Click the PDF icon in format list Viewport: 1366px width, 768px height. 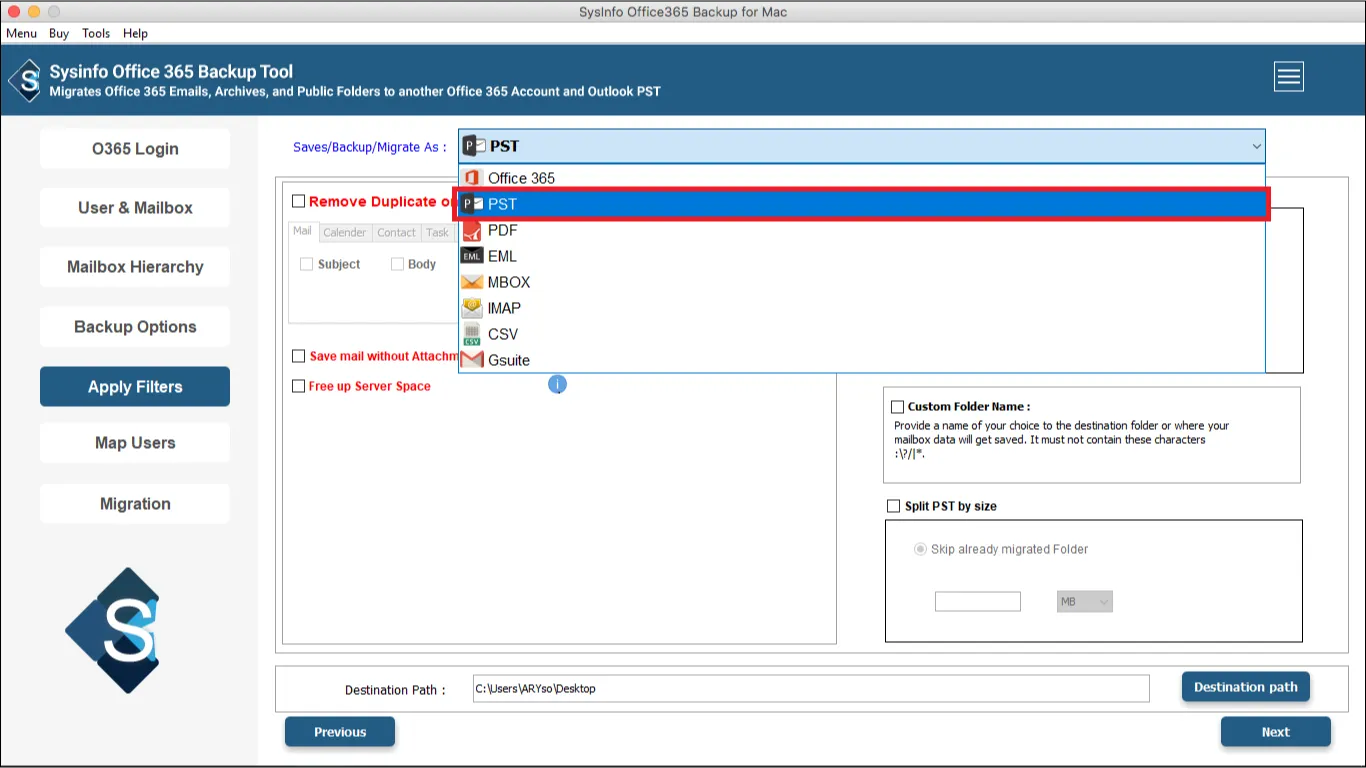471,230
